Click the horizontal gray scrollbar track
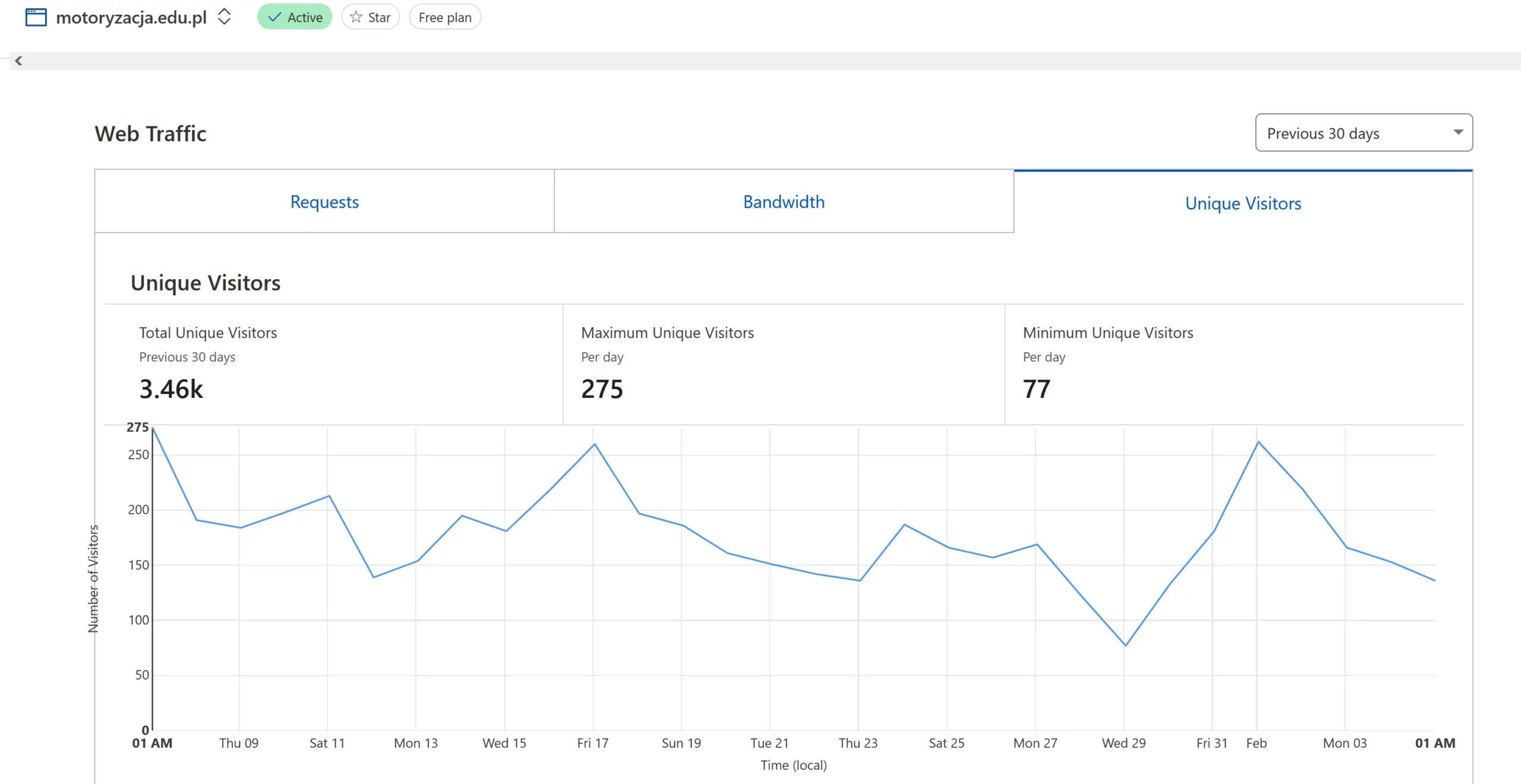This screenshot has width=1521, height=784. point(772,61)
